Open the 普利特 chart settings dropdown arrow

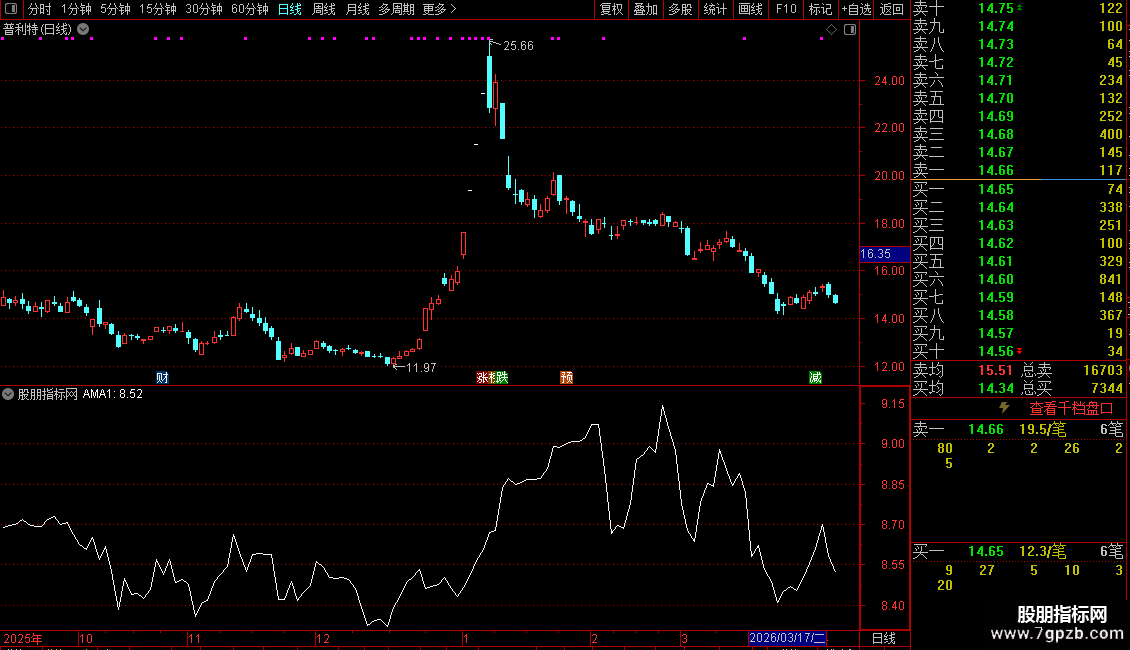tap(84, 29)
